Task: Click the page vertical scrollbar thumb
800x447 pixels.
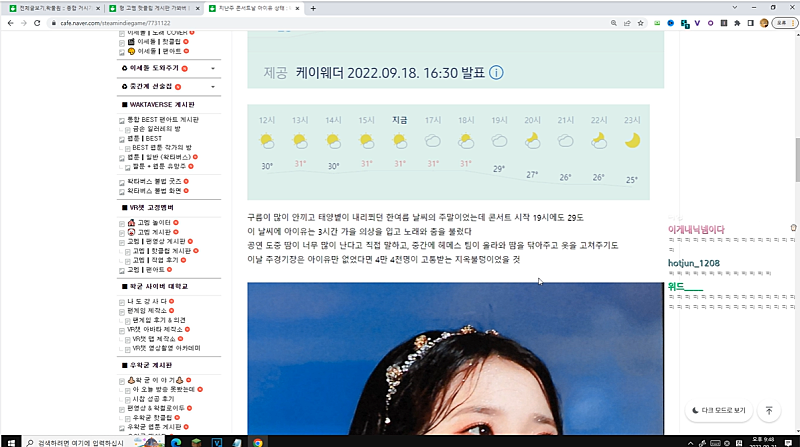Action: coord(796,159)
